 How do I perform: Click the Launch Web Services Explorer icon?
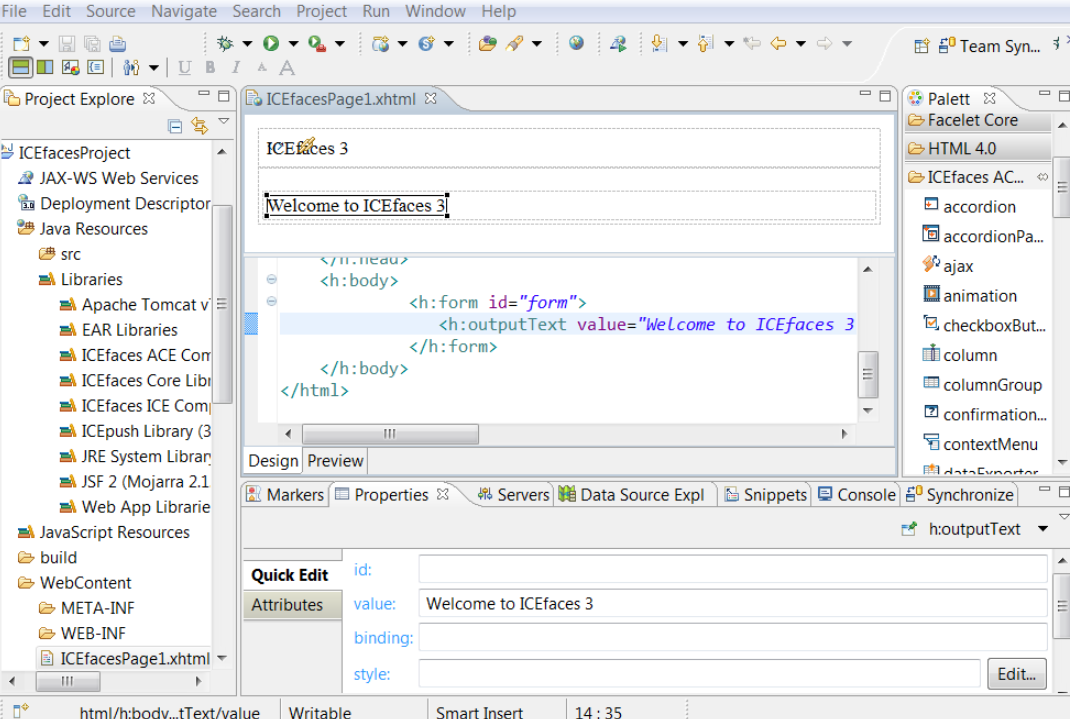(618, 44)
